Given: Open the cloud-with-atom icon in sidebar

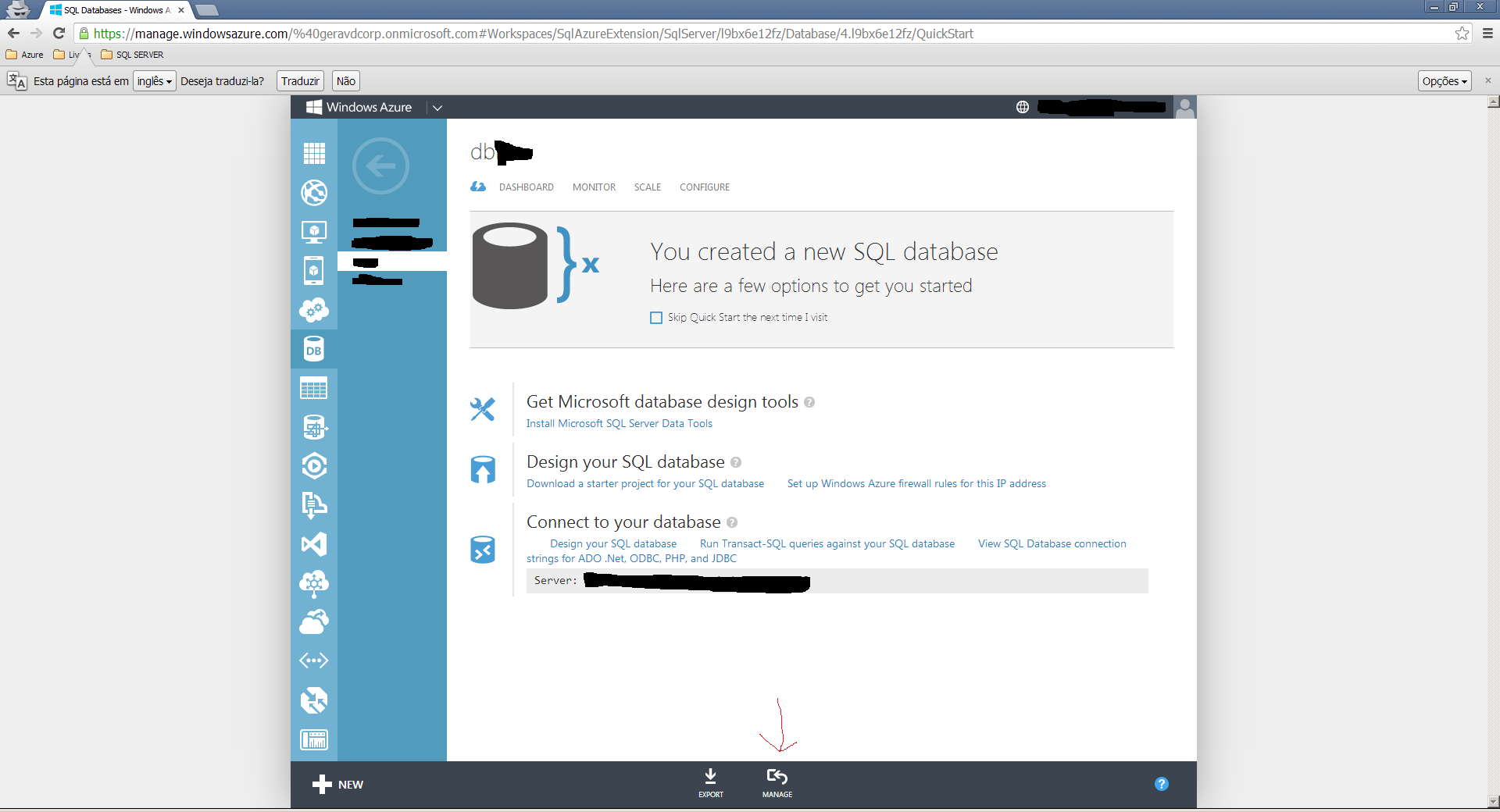Looking at the screenshot, I should (314, 583).
